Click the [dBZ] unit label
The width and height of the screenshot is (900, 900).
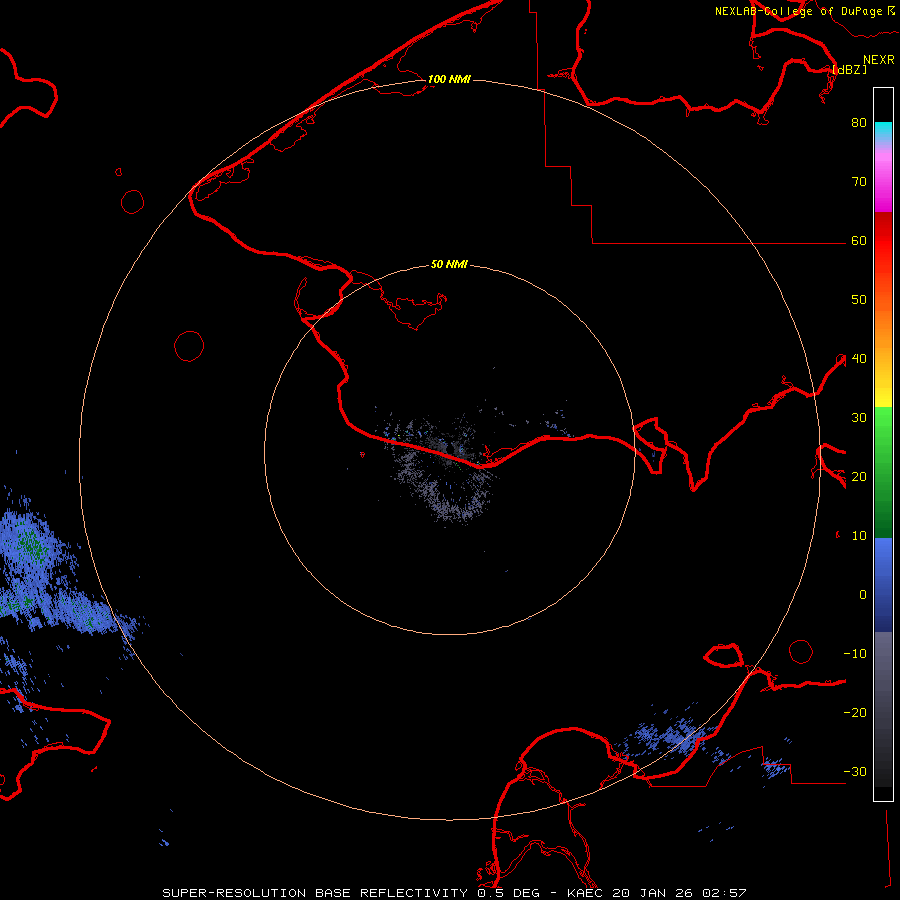[x=849, y=69]
